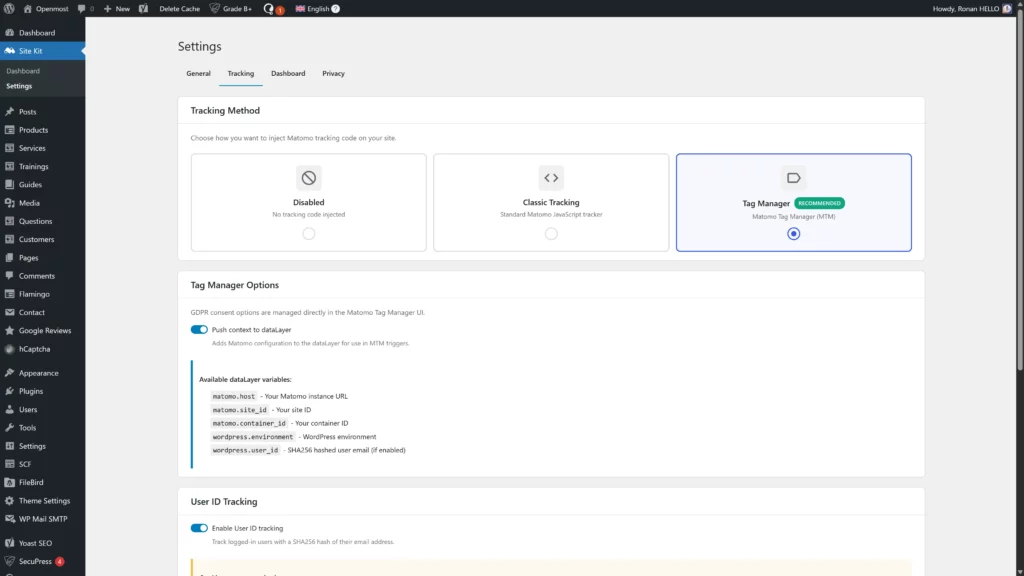
Task: Select the Disabled tracking method radio button
Action: click(x=308, y=233)
